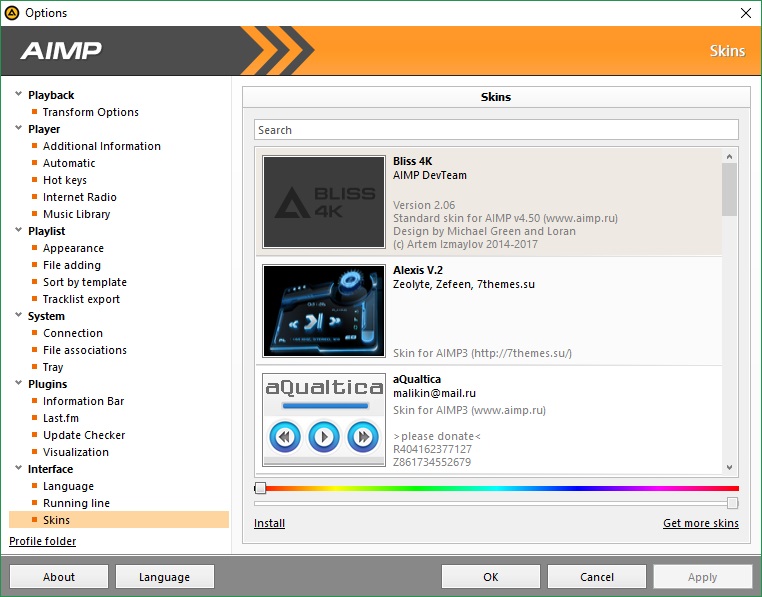Open Transform Options page

click(90, 112)
